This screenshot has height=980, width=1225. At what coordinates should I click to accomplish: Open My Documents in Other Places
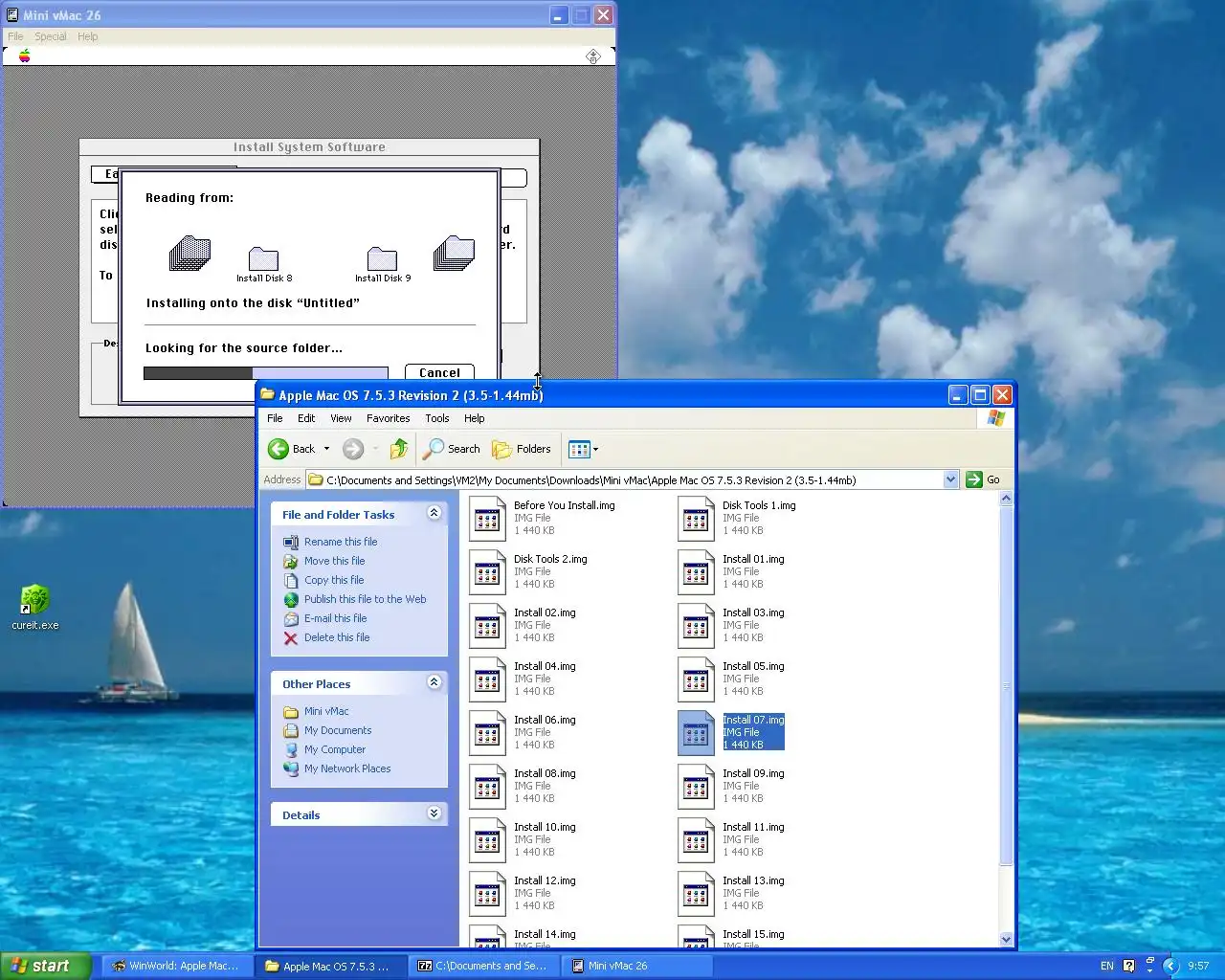338,730
